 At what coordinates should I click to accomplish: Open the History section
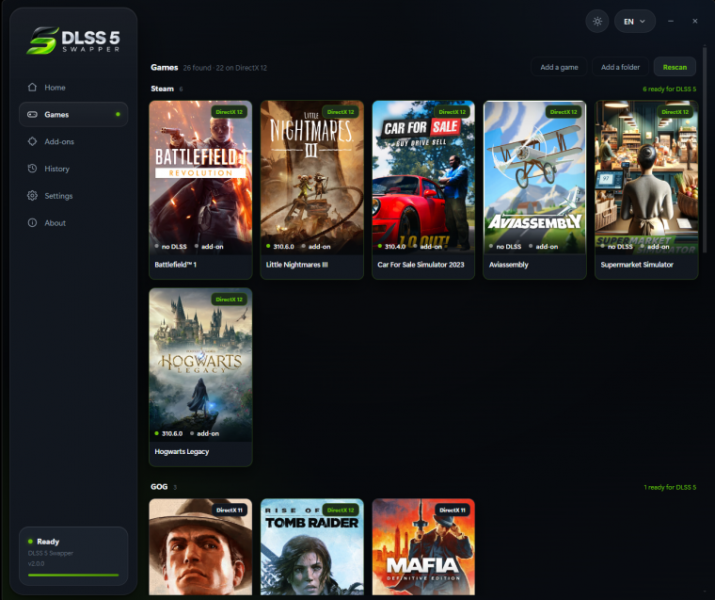(x=73, y=169)
